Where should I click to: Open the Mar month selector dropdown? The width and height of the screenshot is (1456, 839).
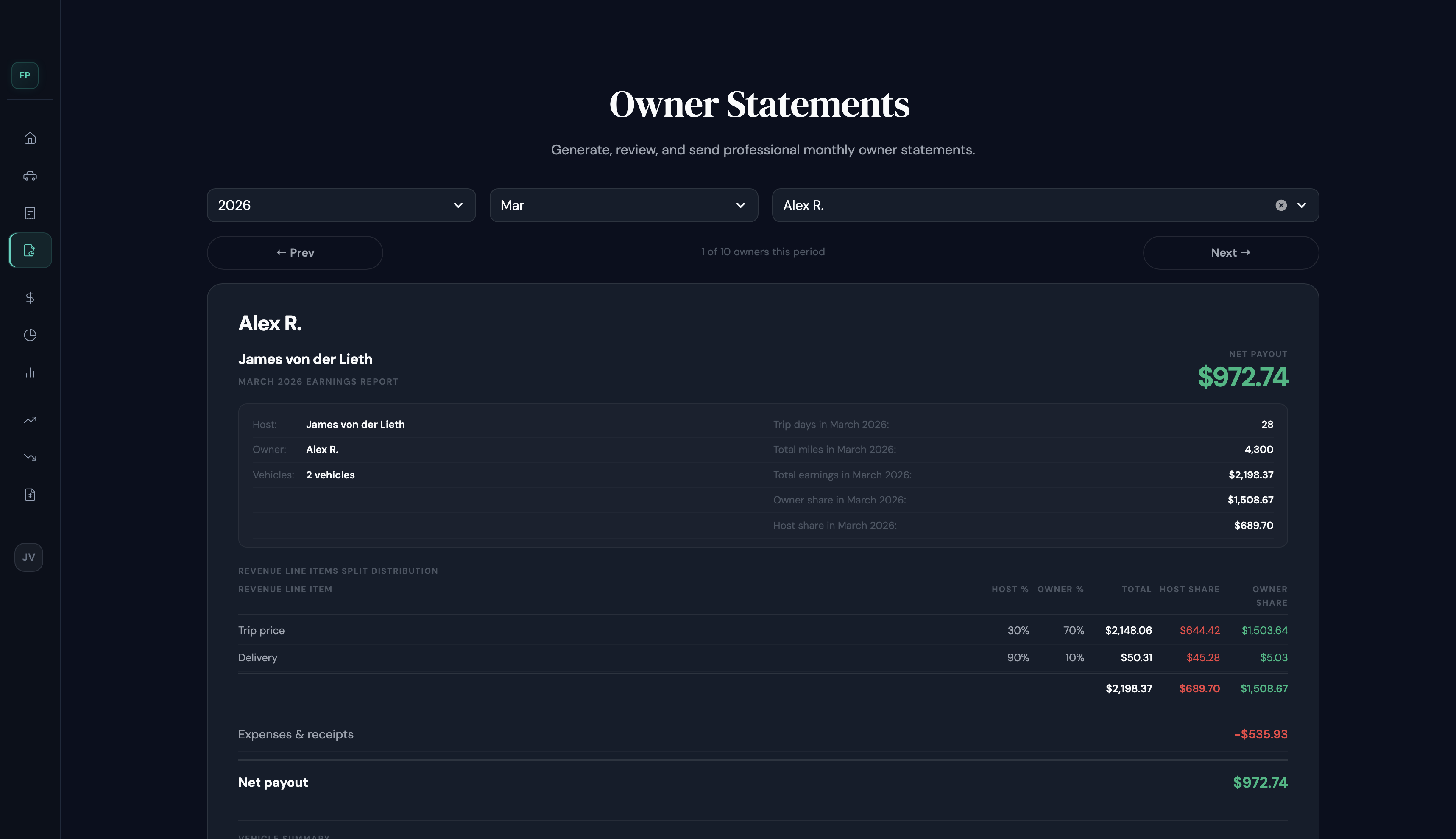coord(623,205)
